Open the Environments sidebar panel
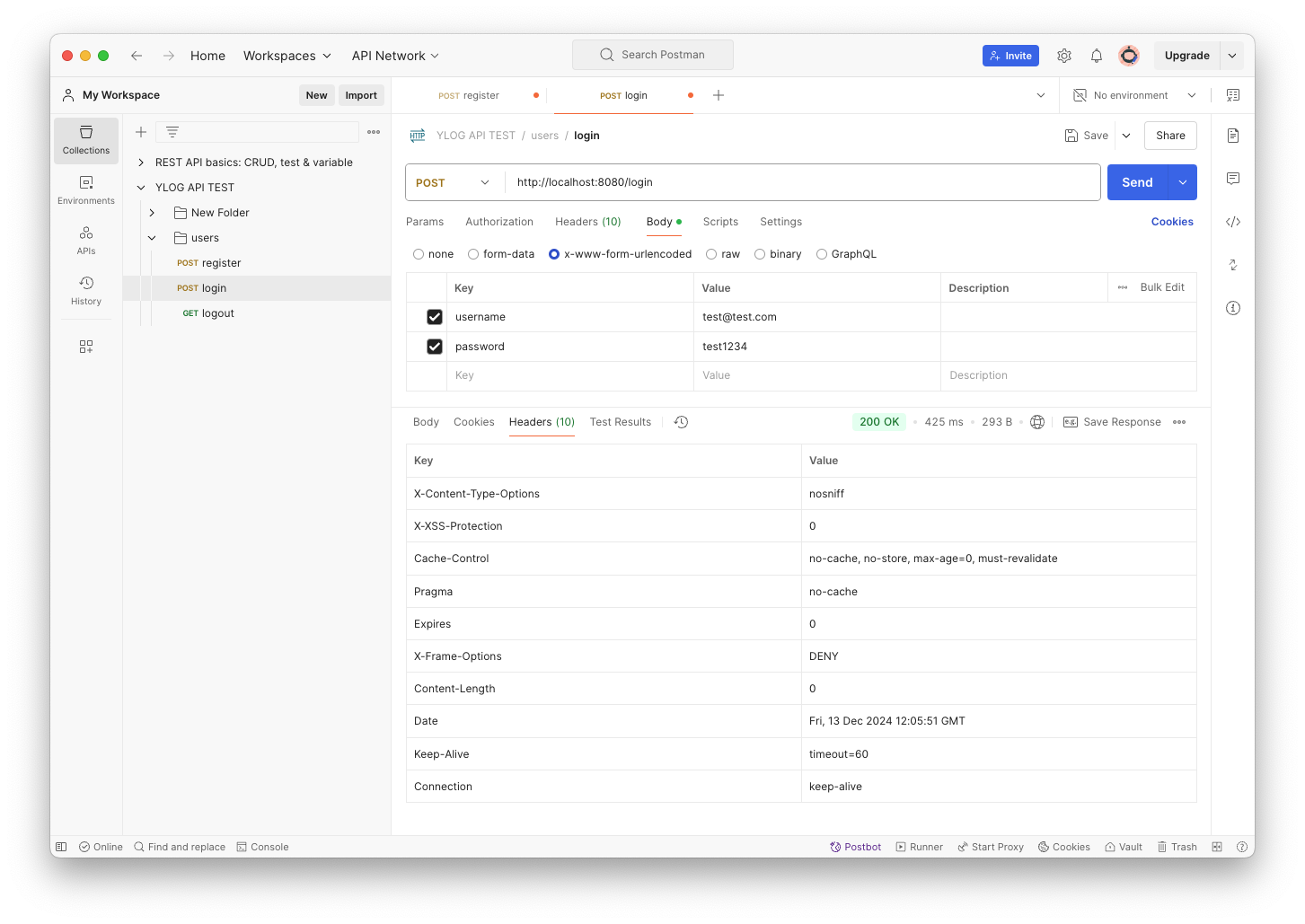 point(86,190)
